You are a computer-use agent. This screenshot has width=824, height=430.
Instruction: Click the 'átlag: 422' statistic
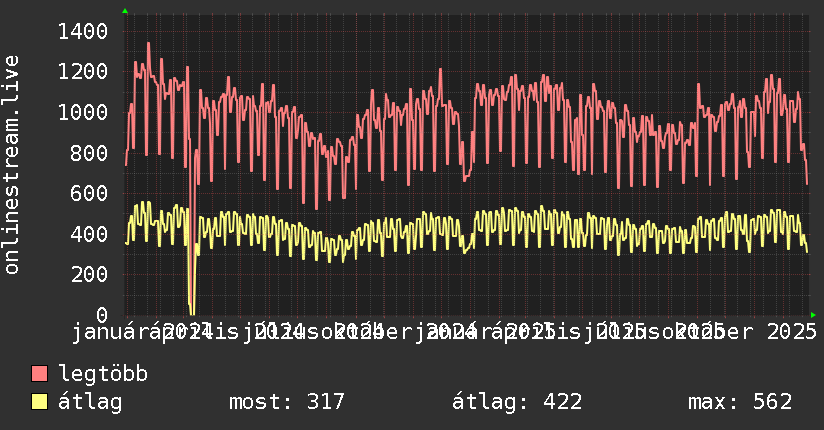pyautogui.click(x=517, y=402)
